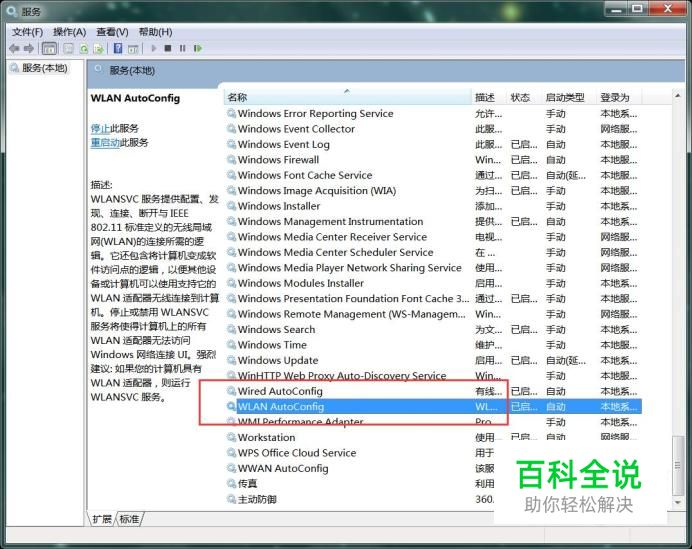Click the Export list toolbar icon
This screenshot has height=549, width=692.
pos(99,49)
